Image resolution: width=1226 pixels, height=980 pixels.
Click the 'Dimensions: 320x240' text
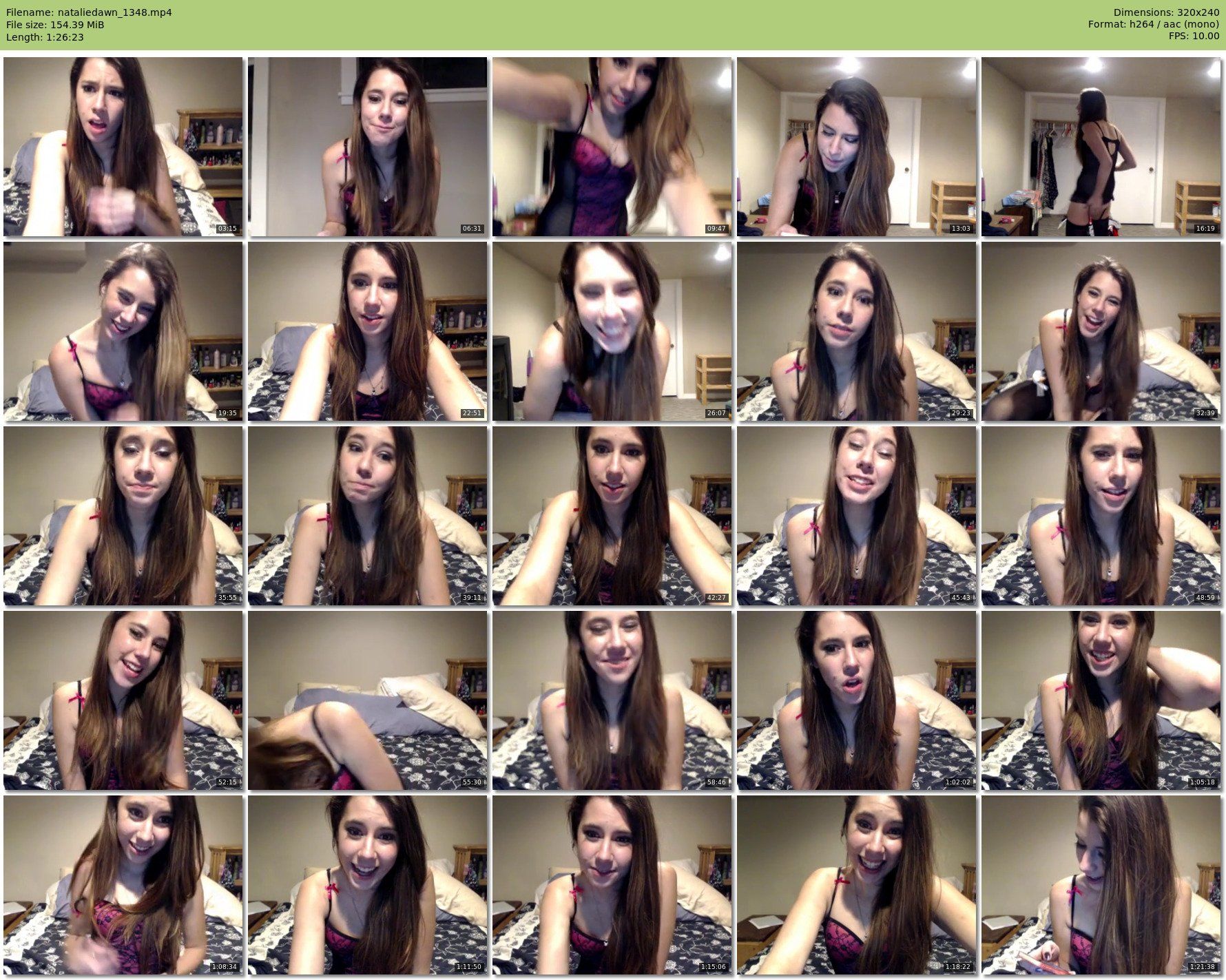click(1166, 12)
